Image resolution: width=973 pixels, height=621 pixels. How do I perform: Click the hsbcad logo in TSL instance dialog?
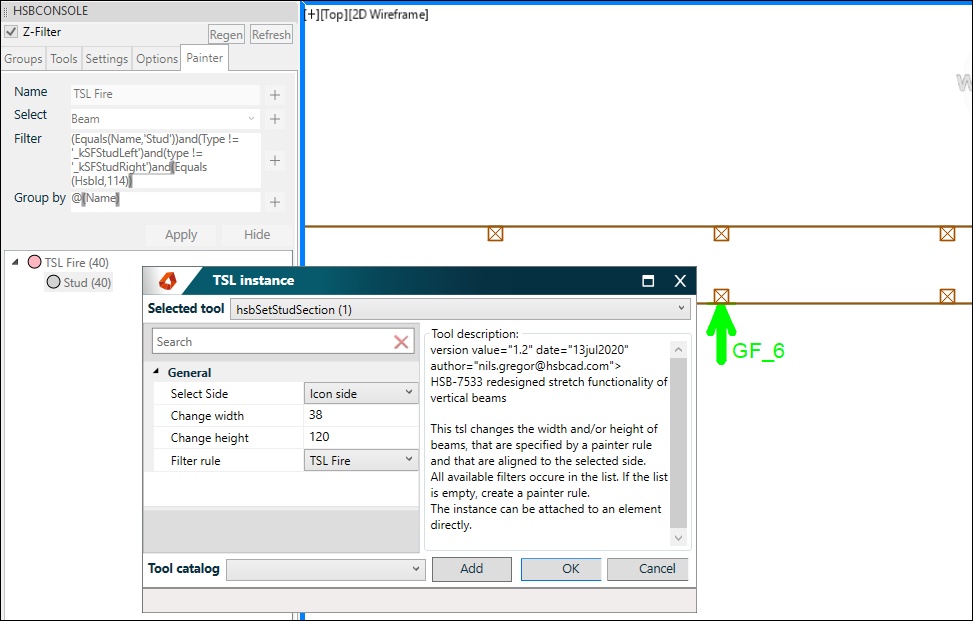tap(167, 281)
